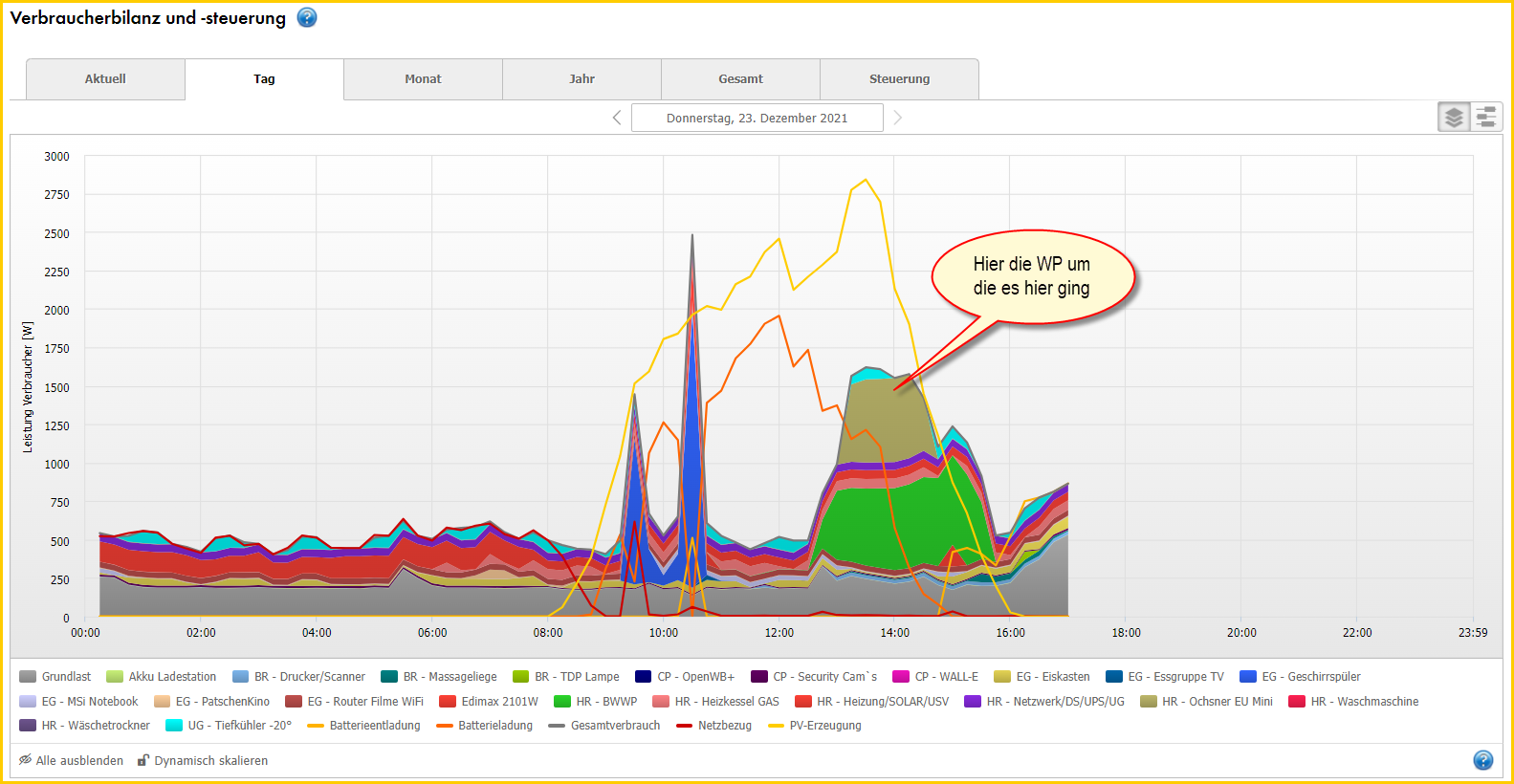1514x784 pixels.
Task: Toggle BR - Massageliege legend entry
Action: [x=439, y=677]
